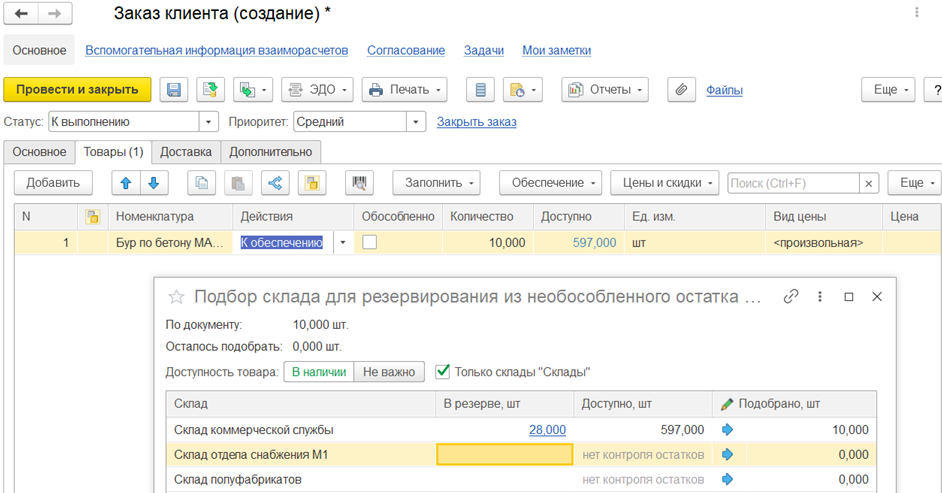Click the Провести и закрыть button
The height and width of the screenshot is (493, 942).
coord(77,90)
